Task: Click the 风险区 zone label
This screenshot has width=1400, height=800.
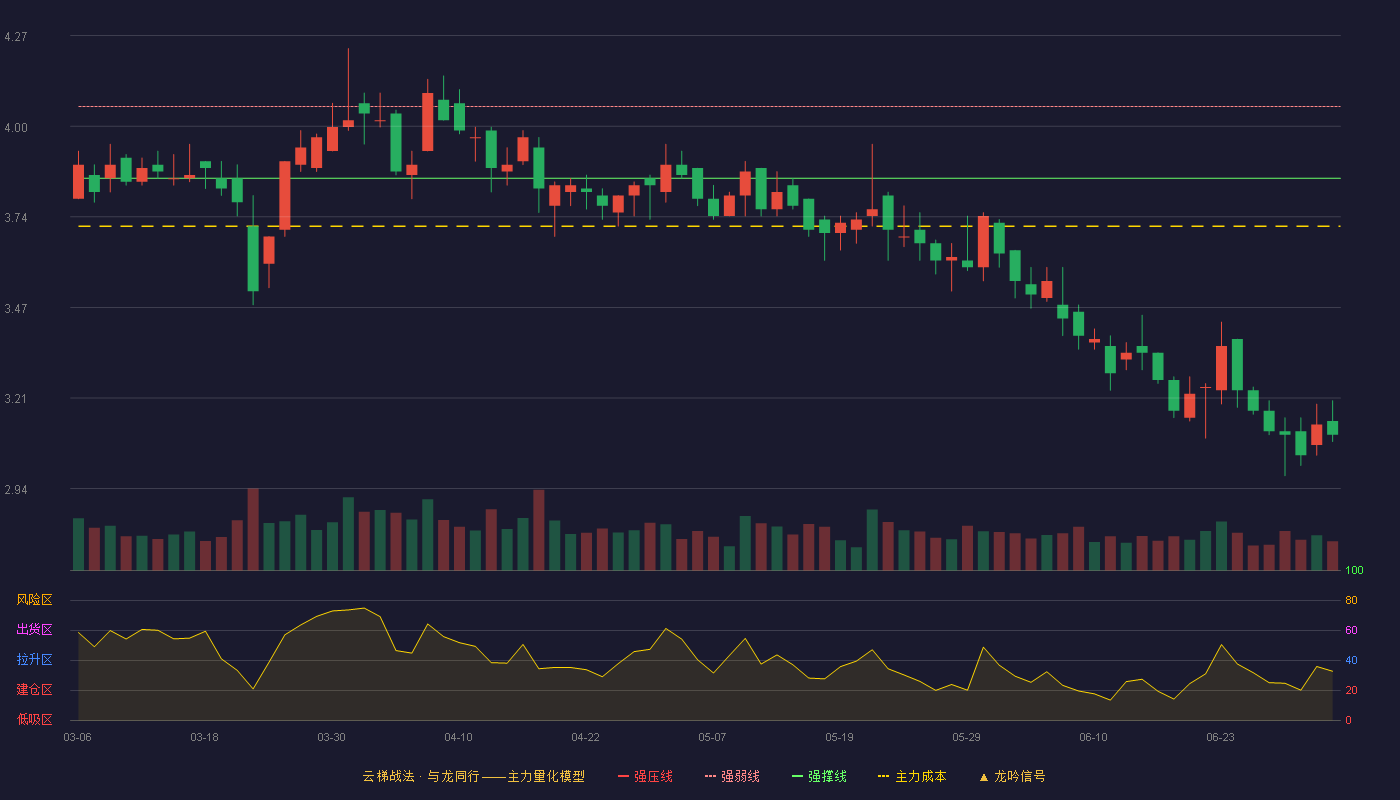Action: (x=34, y=600)
